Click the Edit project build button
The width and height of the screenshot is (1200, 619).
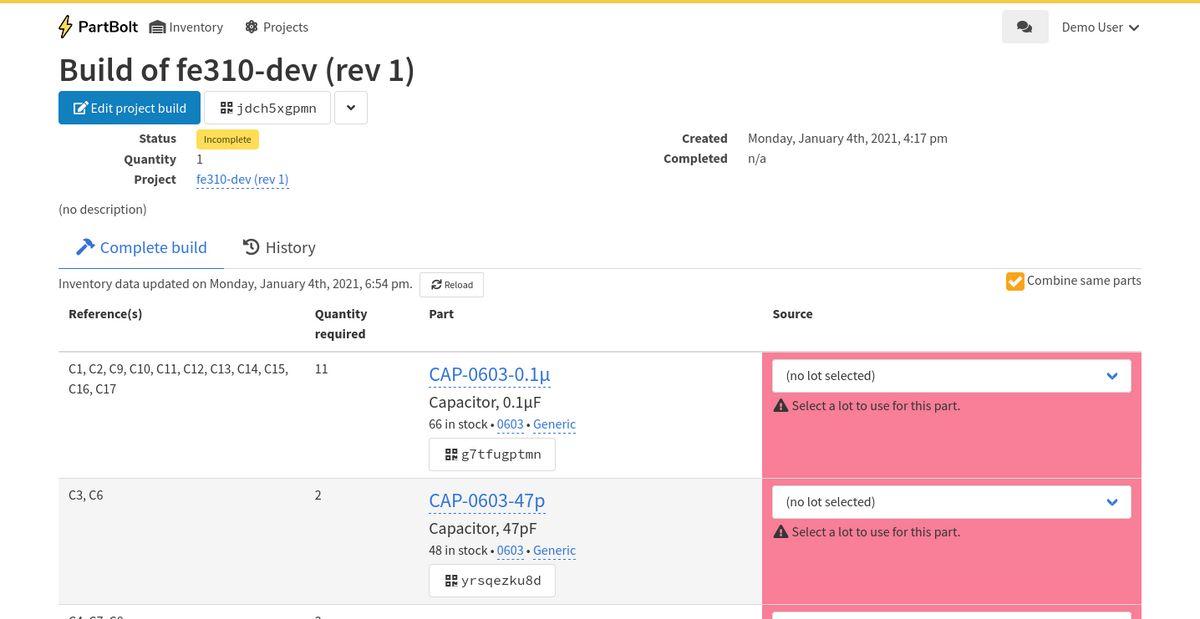pos(129,108)
